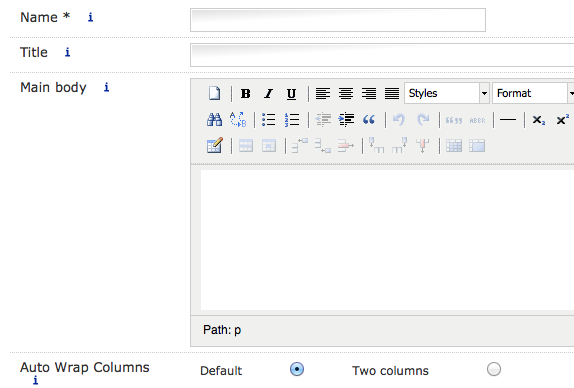Select the Two columns radio option
This screenshot has width=574, height=388.
pyautogui.click(x=494, y=369)
